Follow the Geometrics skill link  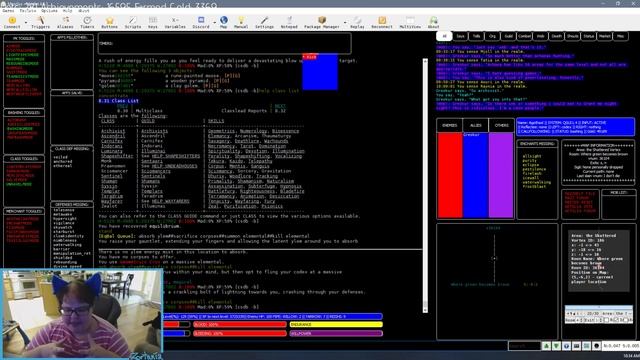(222, 131)
